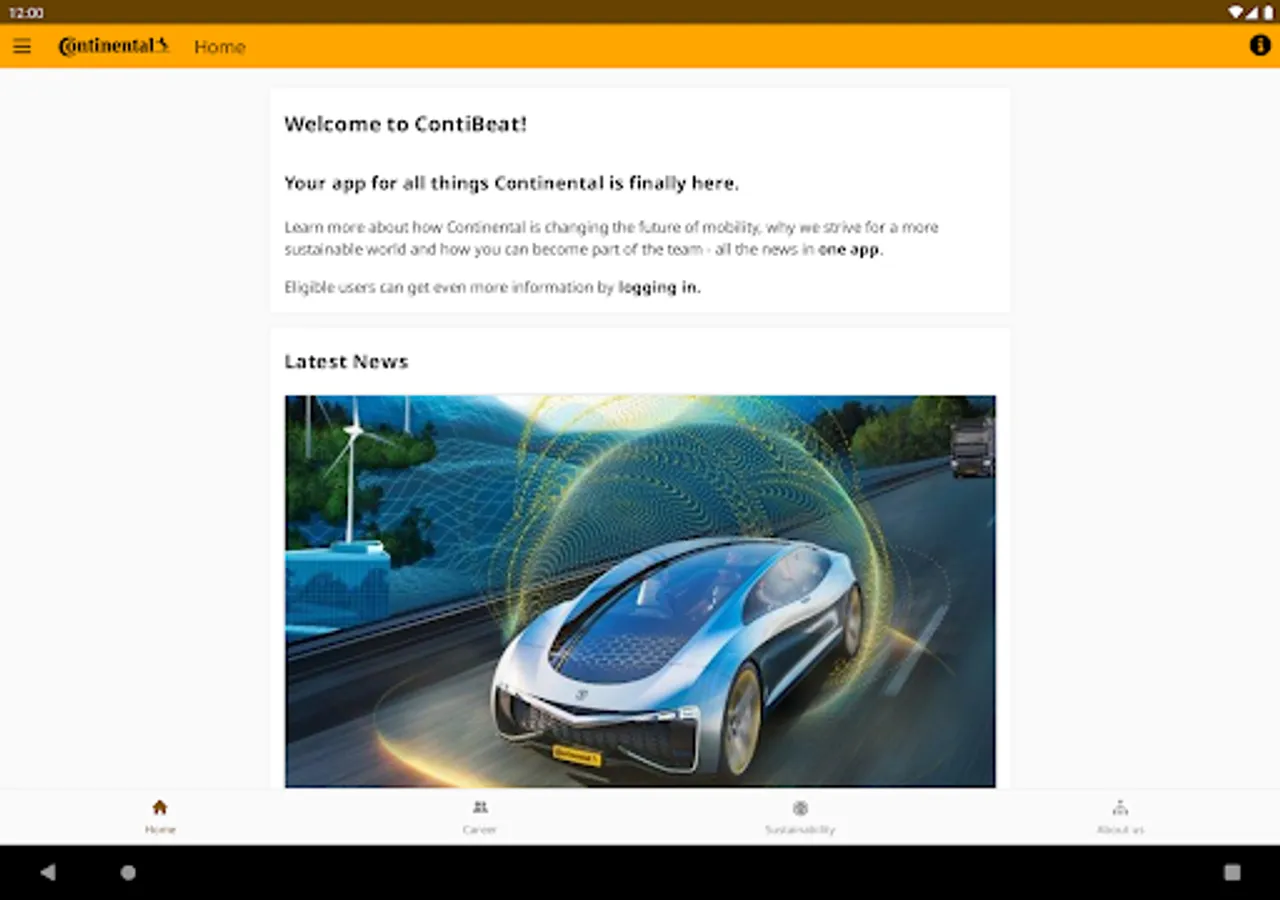Tap the info icon in the app bar
1280x900 pixels.
click(1259, 45)
